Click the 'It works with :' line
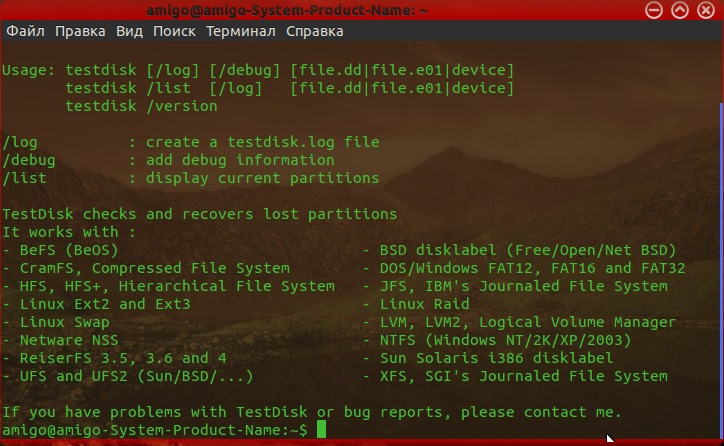 click(69, 232)
